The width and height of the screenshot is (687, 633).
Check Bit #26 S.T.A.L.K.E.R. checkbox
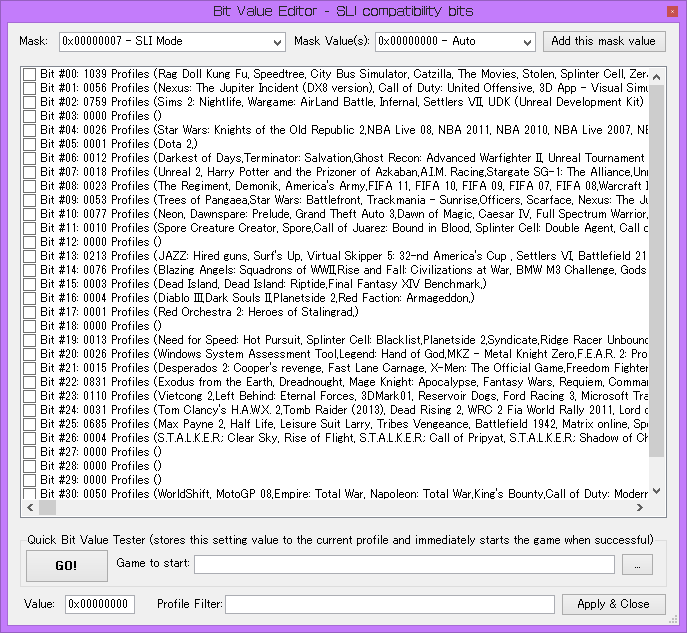tap(29, 439)
